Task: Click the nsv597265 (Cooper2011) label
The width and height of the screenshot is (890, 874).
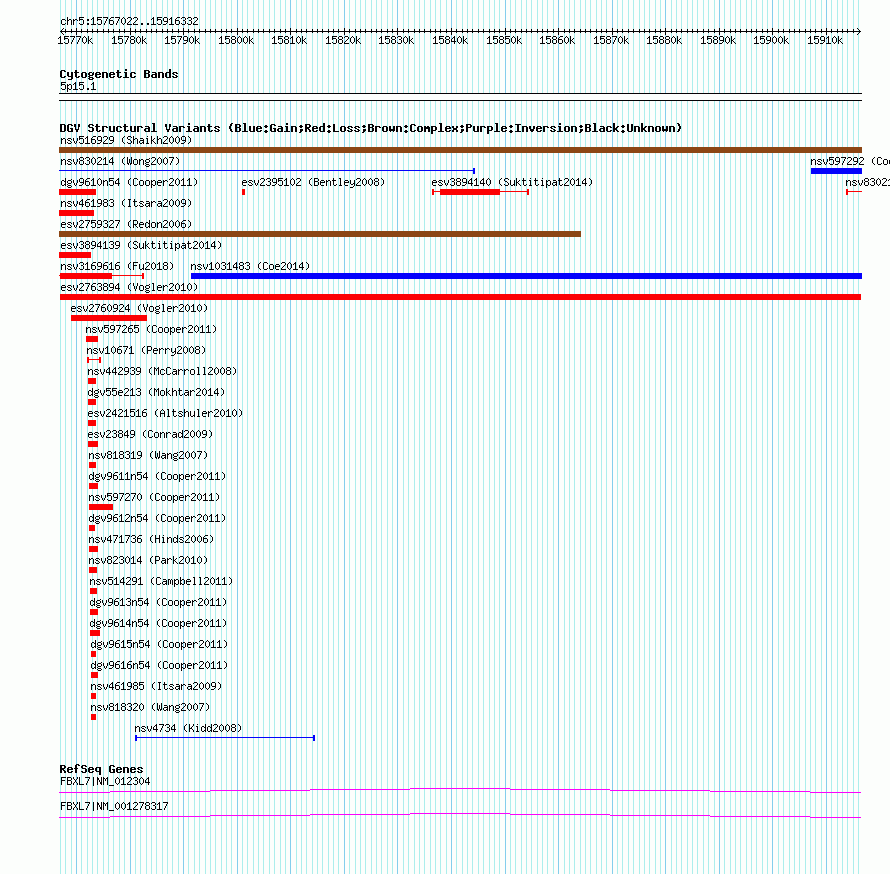Action: (x=151, y=329)
